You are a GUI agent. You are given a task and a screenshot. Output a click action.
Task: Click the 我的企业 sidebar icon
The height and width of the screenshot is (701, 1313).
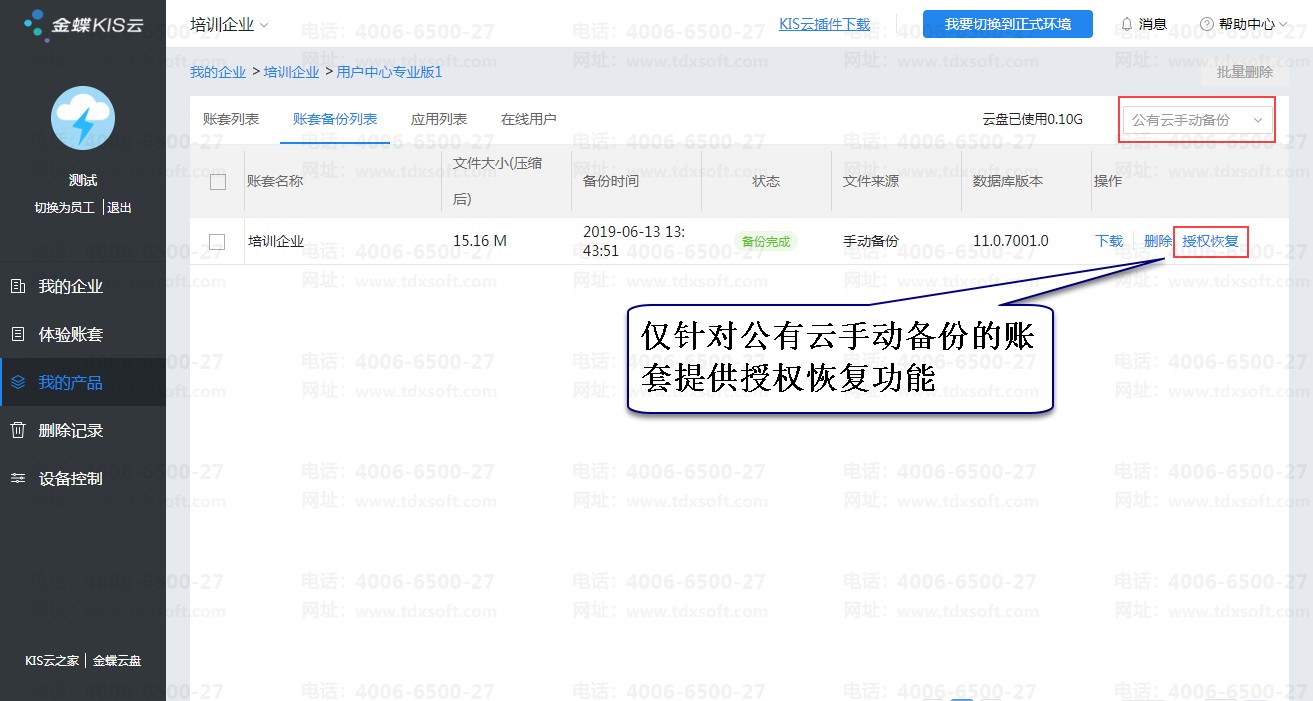click(x=18, y=287)
